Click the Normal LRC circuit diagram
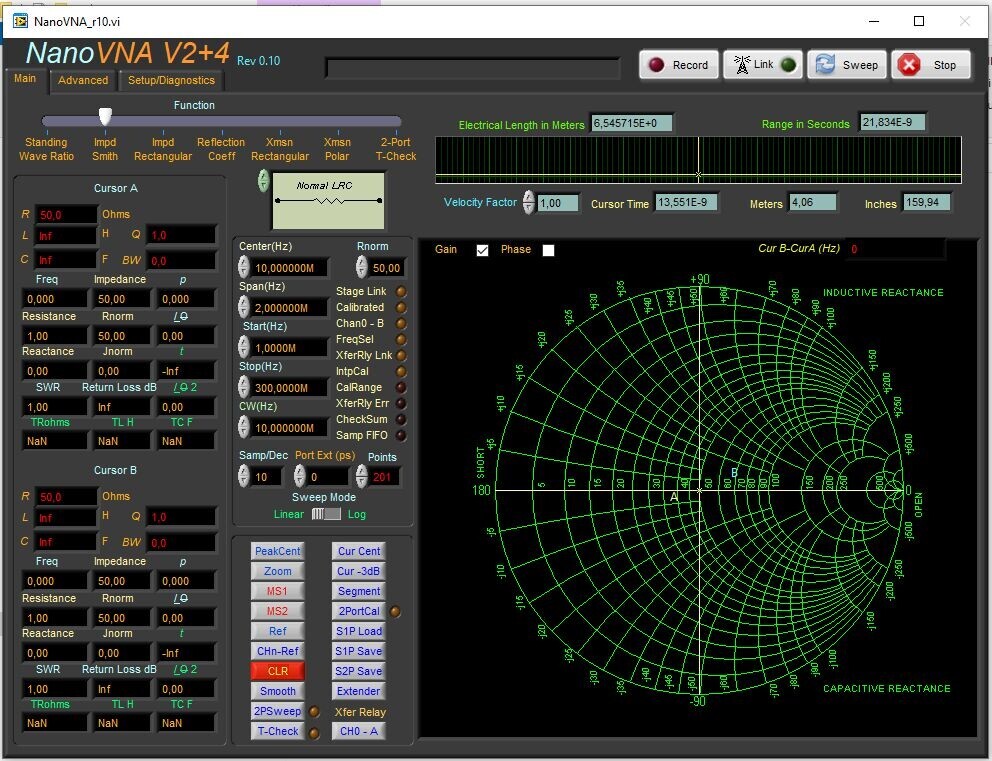Viewport: 992px width, 761px height. pyautogui.click(x=328, y=201)
